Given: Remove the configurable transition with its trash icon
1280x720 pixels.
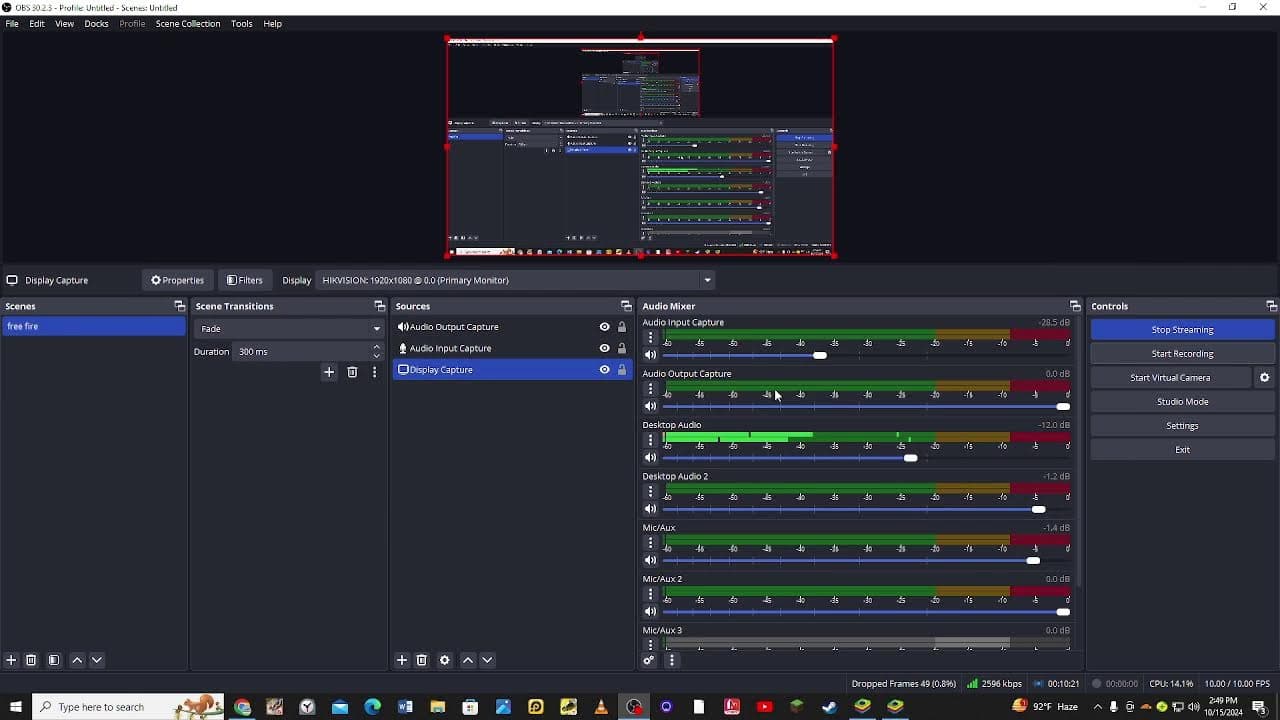Looking at the screenshot, I should coord(352,372).
